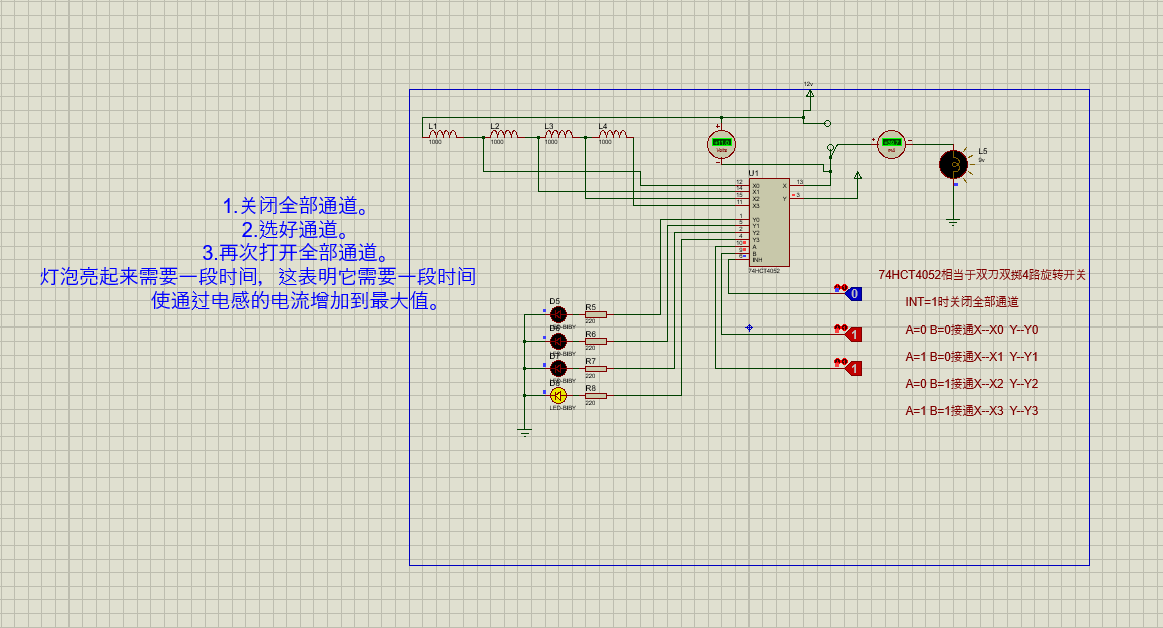1163x628 pixels.
Task: Click the text 'INT=1时关闭全部通道'
Action: coord(962,302)
